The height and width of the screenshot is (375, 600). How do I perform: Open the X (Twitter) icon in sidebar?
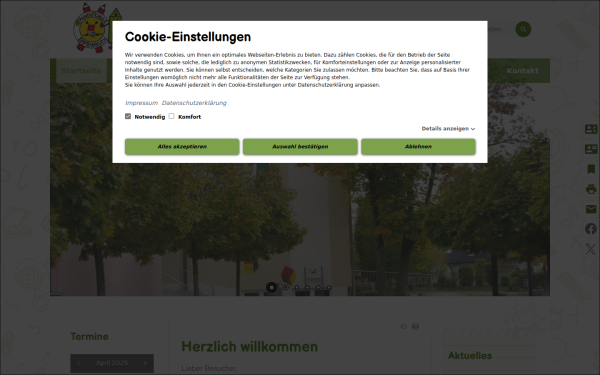pos(591,249)
